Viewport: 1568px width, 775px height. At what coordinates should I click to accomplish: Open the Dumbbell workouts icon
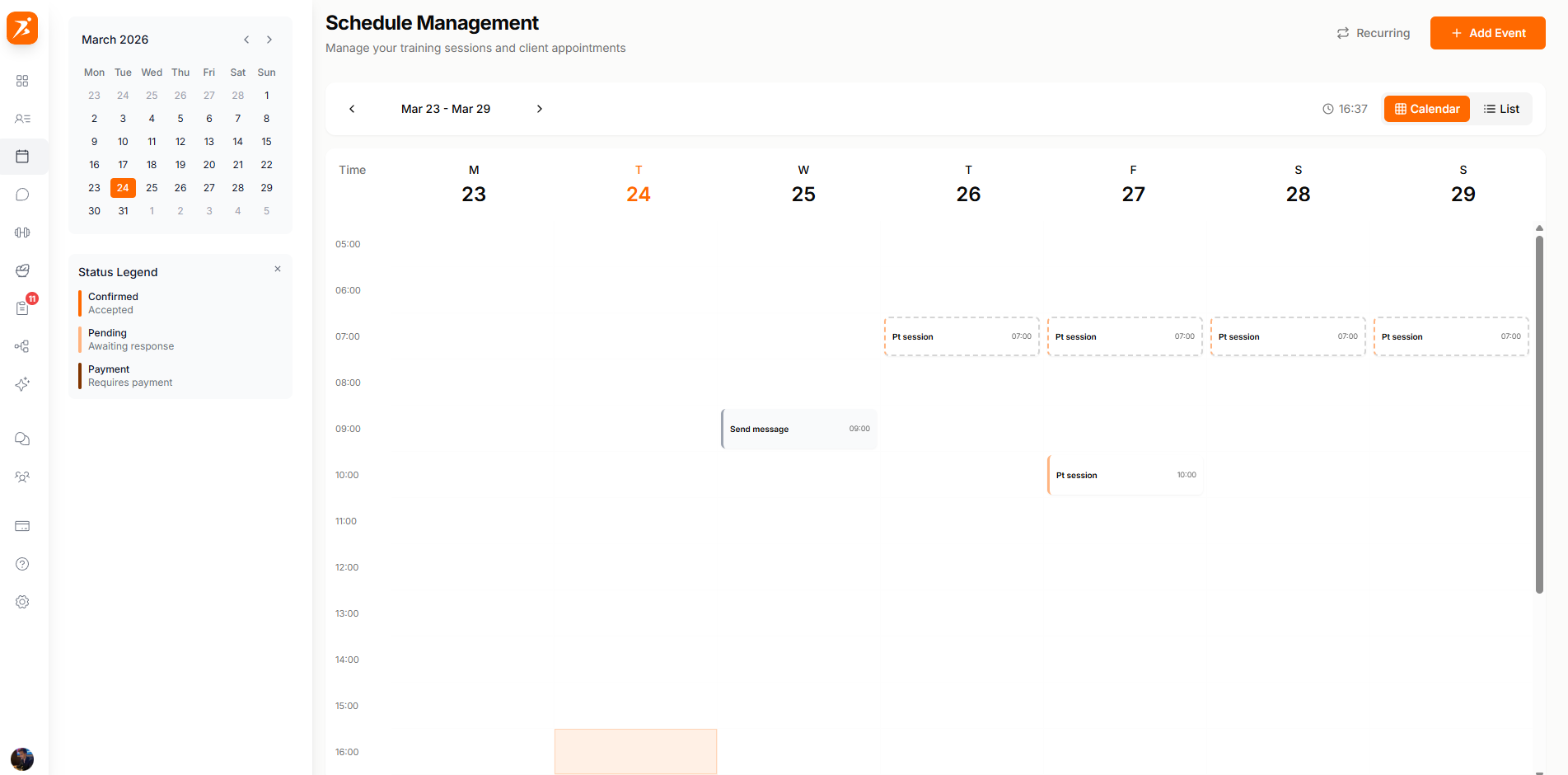[x=22, y=232]
